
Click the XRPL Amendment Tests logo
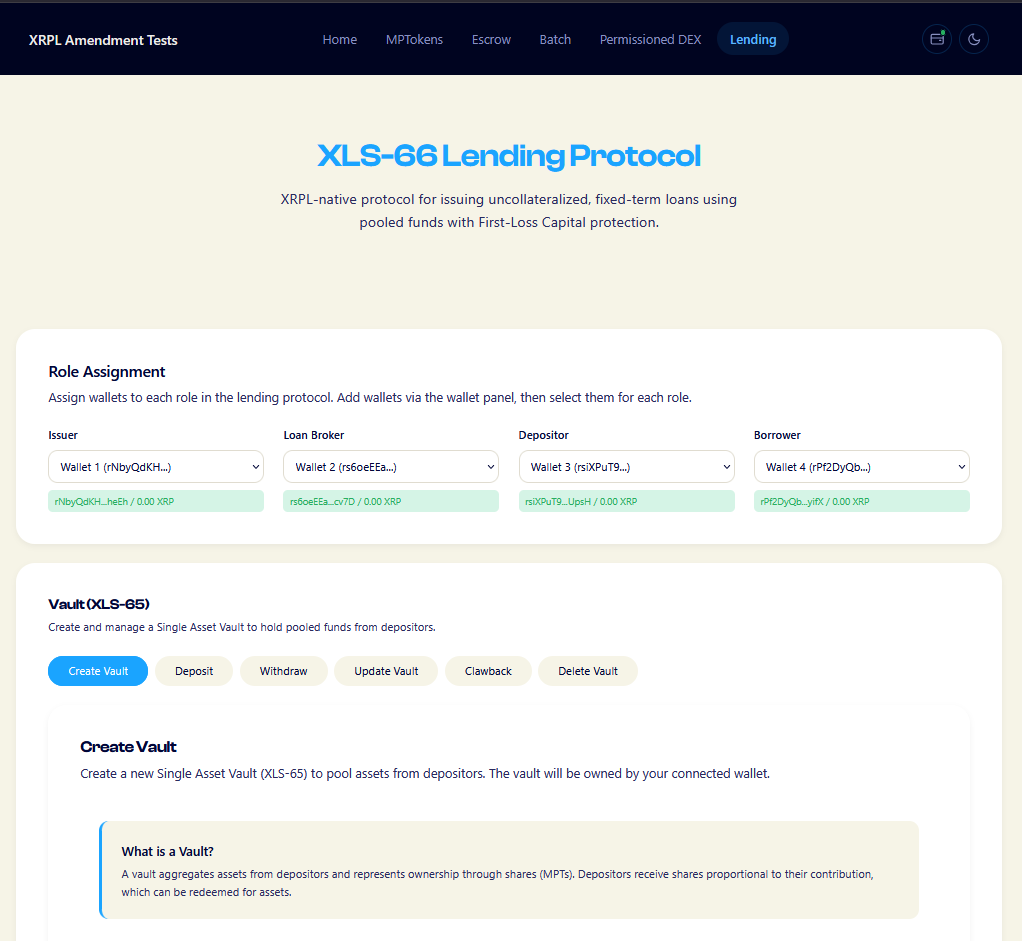pos(103,40)
